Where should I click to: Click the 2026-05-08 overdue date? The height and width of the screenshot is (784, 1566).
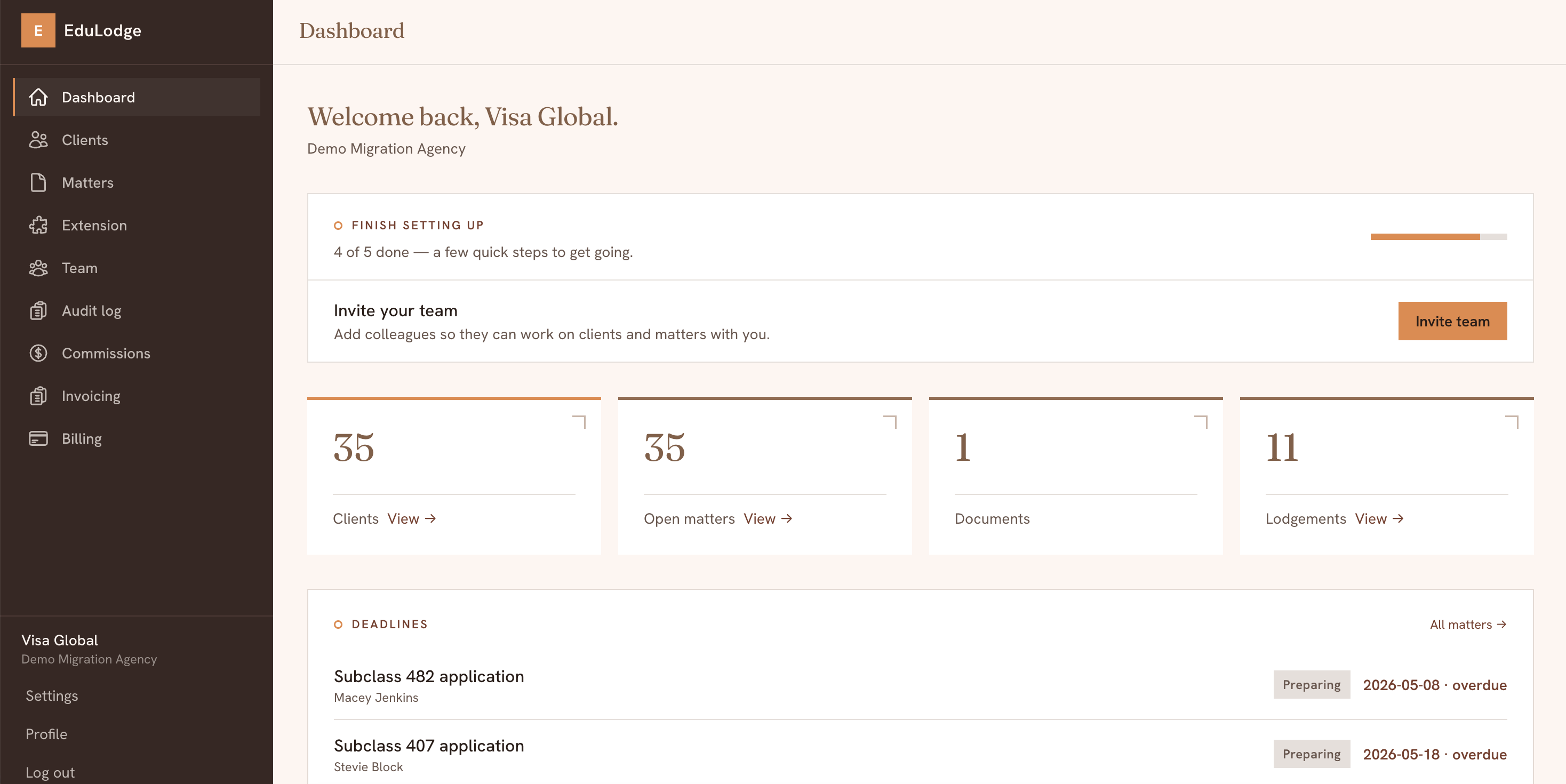pyautogui.click(x=1435, y=685)
